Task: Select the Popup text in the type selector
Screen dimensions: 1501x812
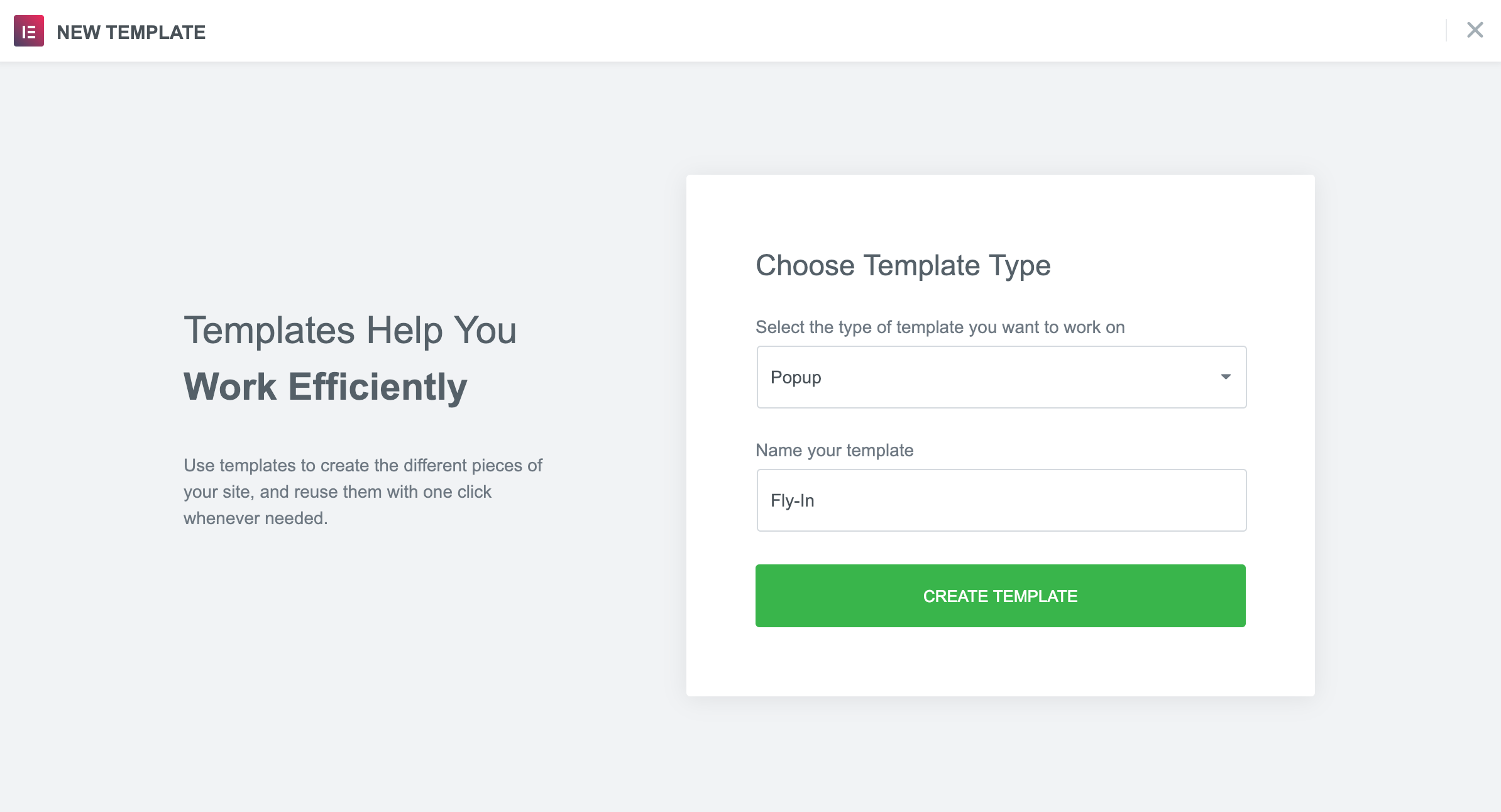Action: 796,377
